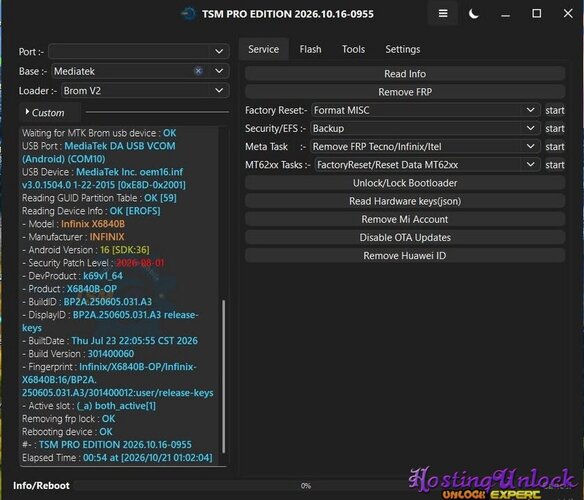Switch to the Flash tab
The height and width of the screenshot is (500, 584).
tap(310, 49)
